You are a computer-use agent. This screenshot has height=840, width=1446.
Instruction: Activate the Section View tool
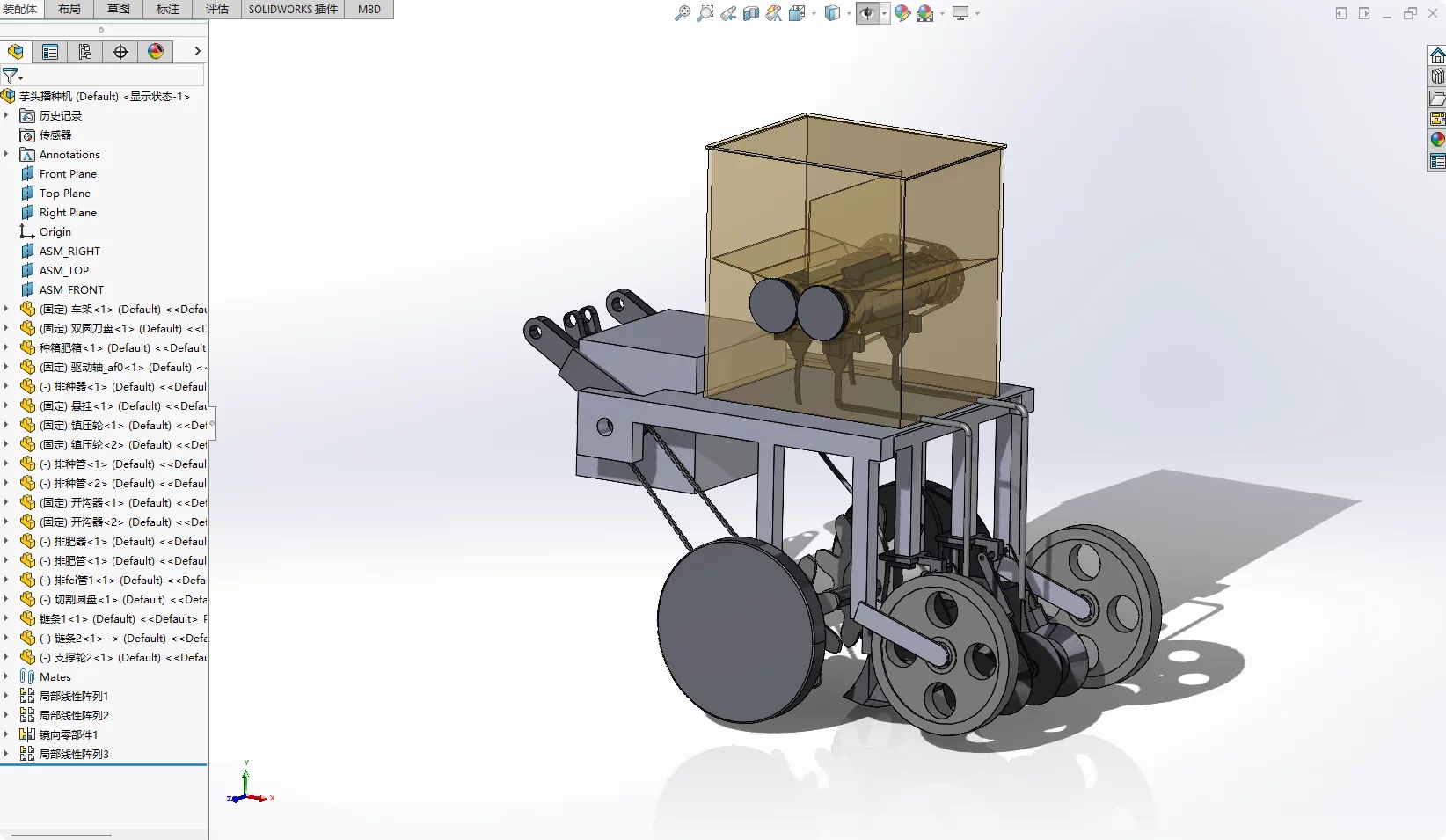[750, 13]
